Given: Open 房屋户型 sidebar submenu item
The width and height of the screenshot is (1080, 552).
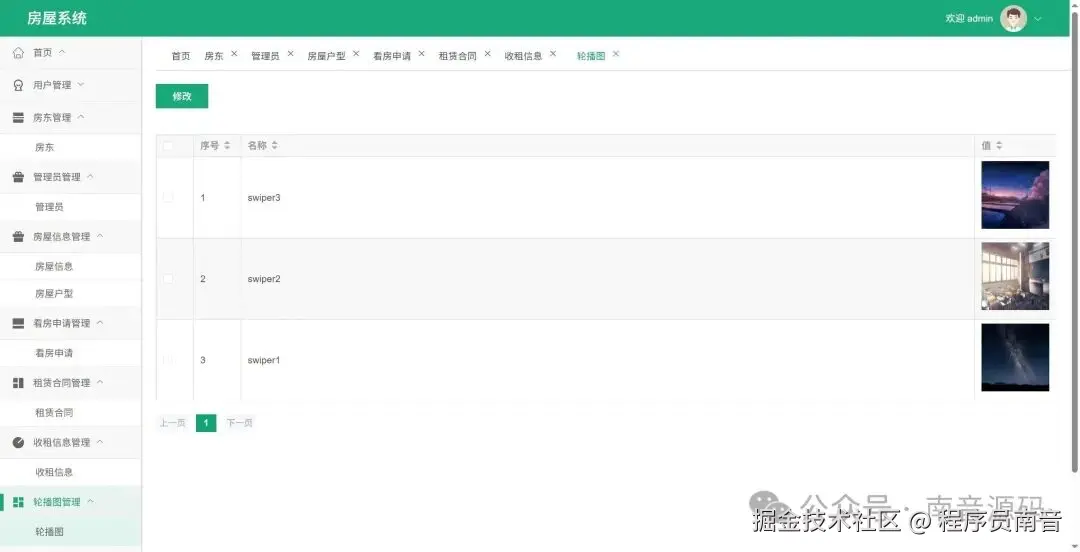Looking at the screenshot, I should (x=70, y=294).
